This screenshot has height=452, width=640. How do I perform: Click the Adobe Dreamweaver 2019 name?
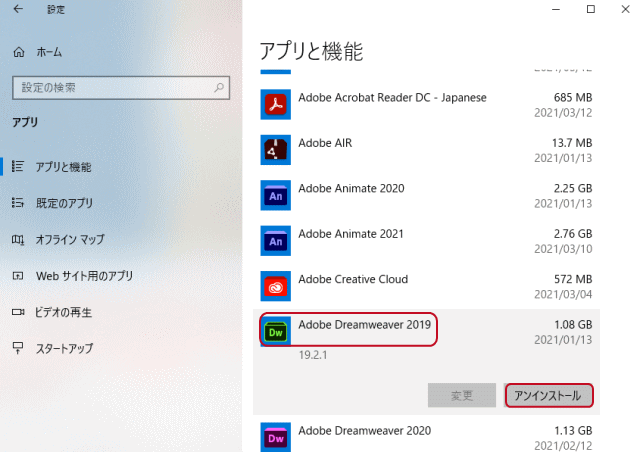[x=364, y=325]
